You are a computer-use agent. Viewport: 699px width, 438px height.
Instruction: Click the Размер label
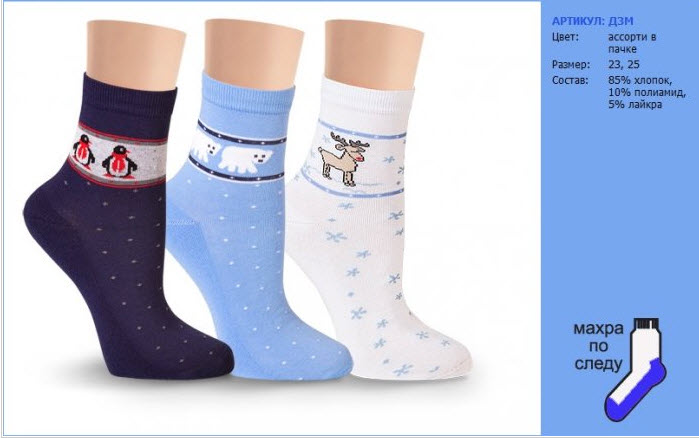[571, 65]
